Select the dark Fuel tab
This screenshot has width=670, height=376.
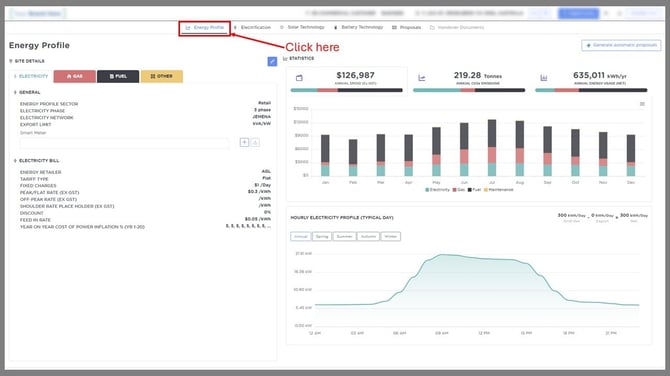(118, 76)
